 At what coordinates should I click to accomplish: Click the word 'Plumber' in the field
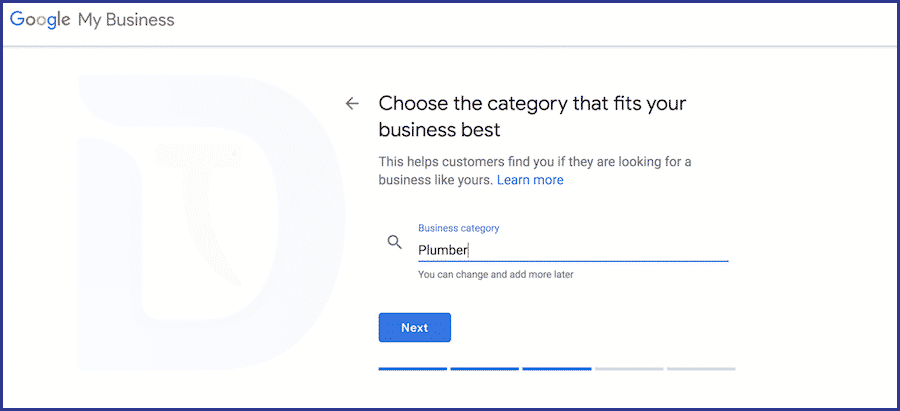(443, 250)
